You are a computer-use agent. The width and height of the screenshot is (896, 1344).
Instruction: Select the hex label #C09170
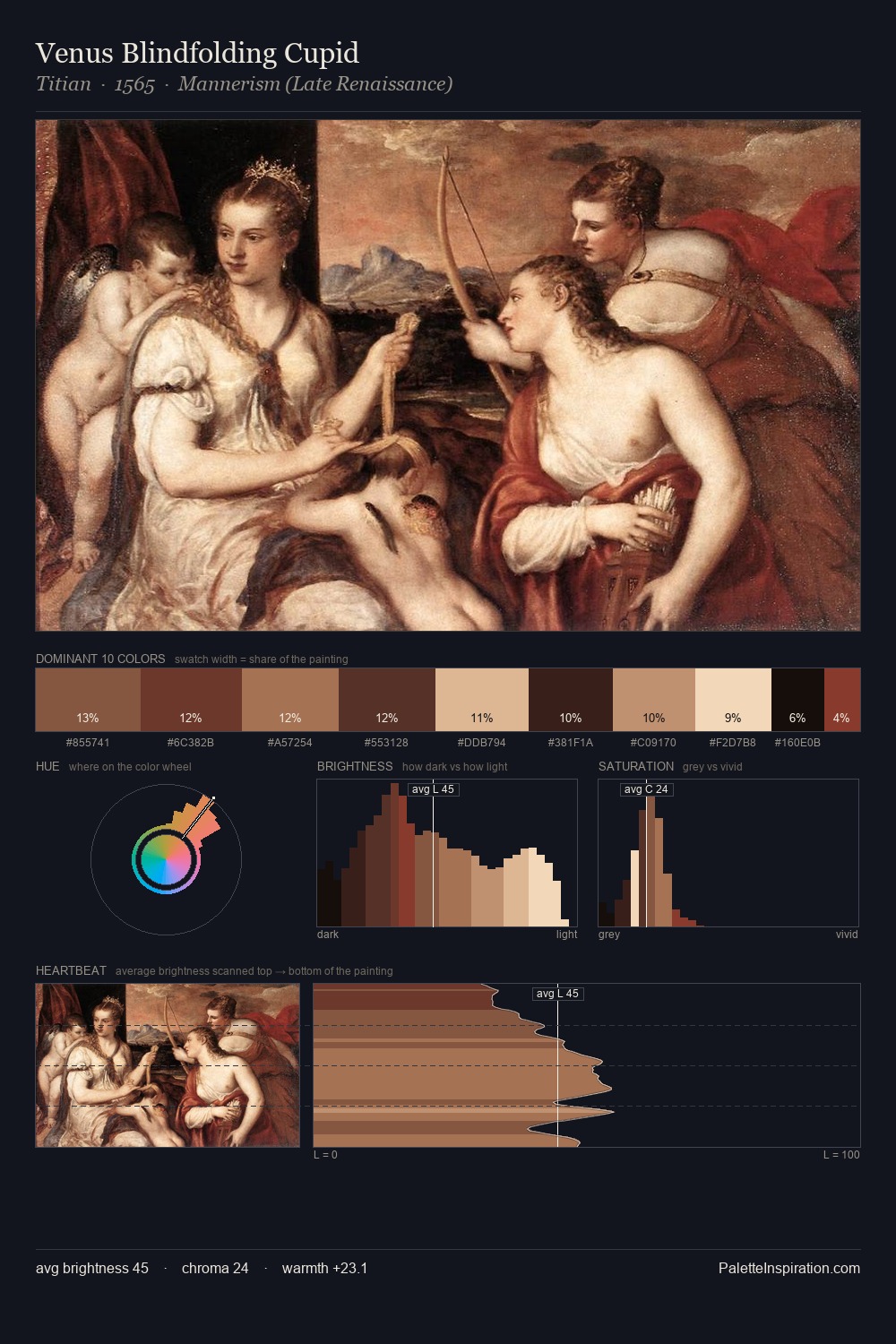(x=654, y=743)
